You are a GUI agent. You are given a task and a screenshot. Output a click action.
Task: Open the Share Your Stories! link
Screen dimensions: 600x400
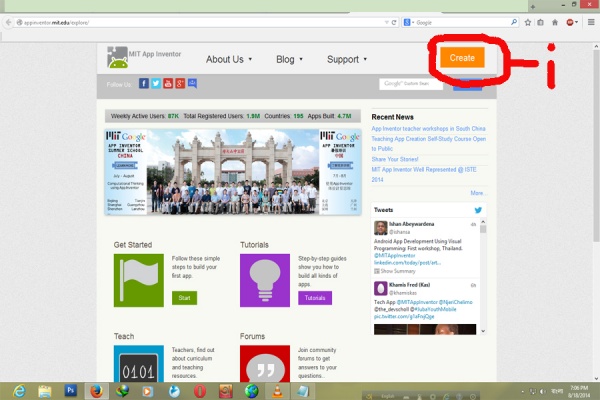pyautogui.click(x=395, y=159)
